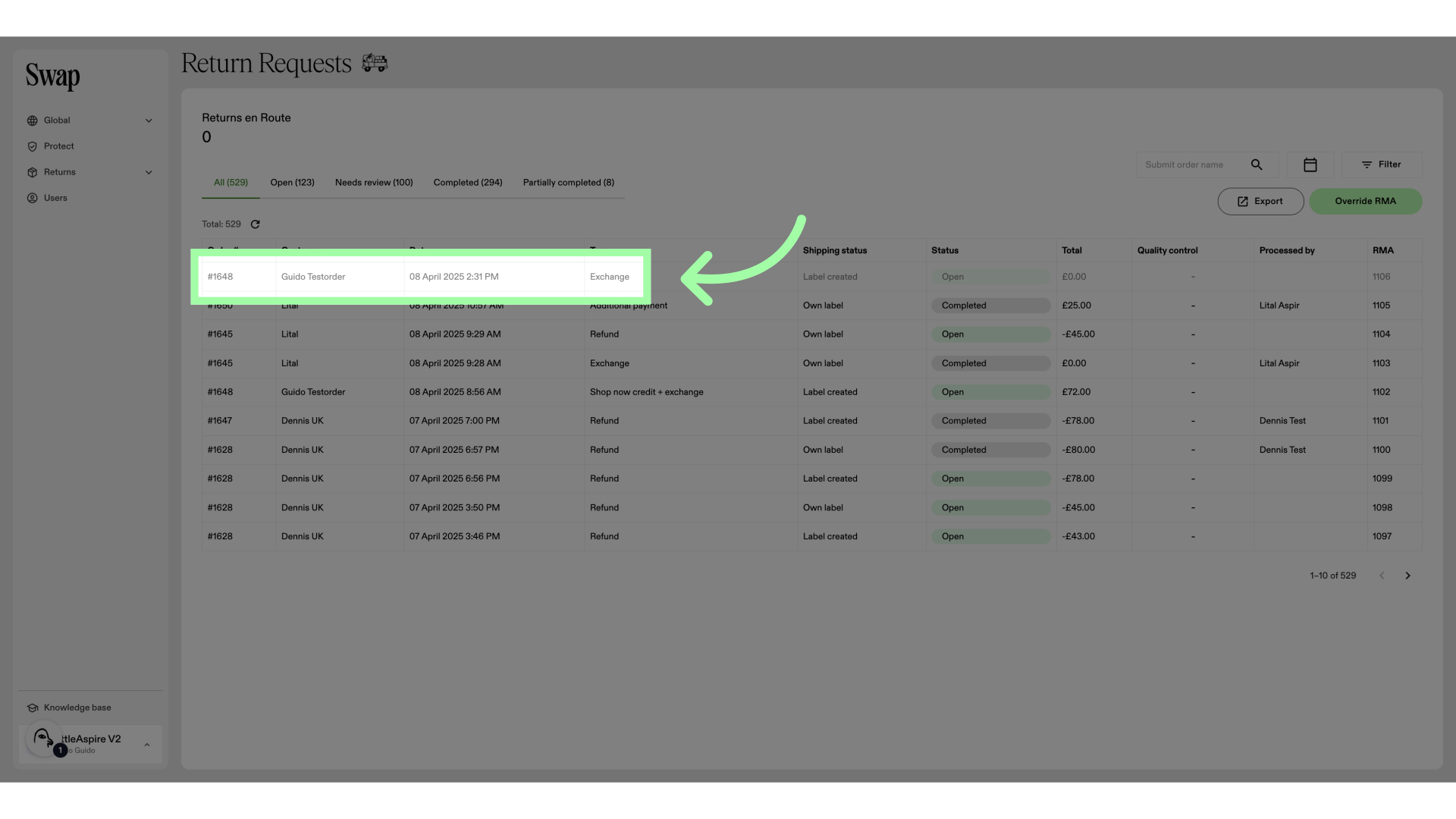
Task: Expand the Returns menu chevron
Action: 149,172
